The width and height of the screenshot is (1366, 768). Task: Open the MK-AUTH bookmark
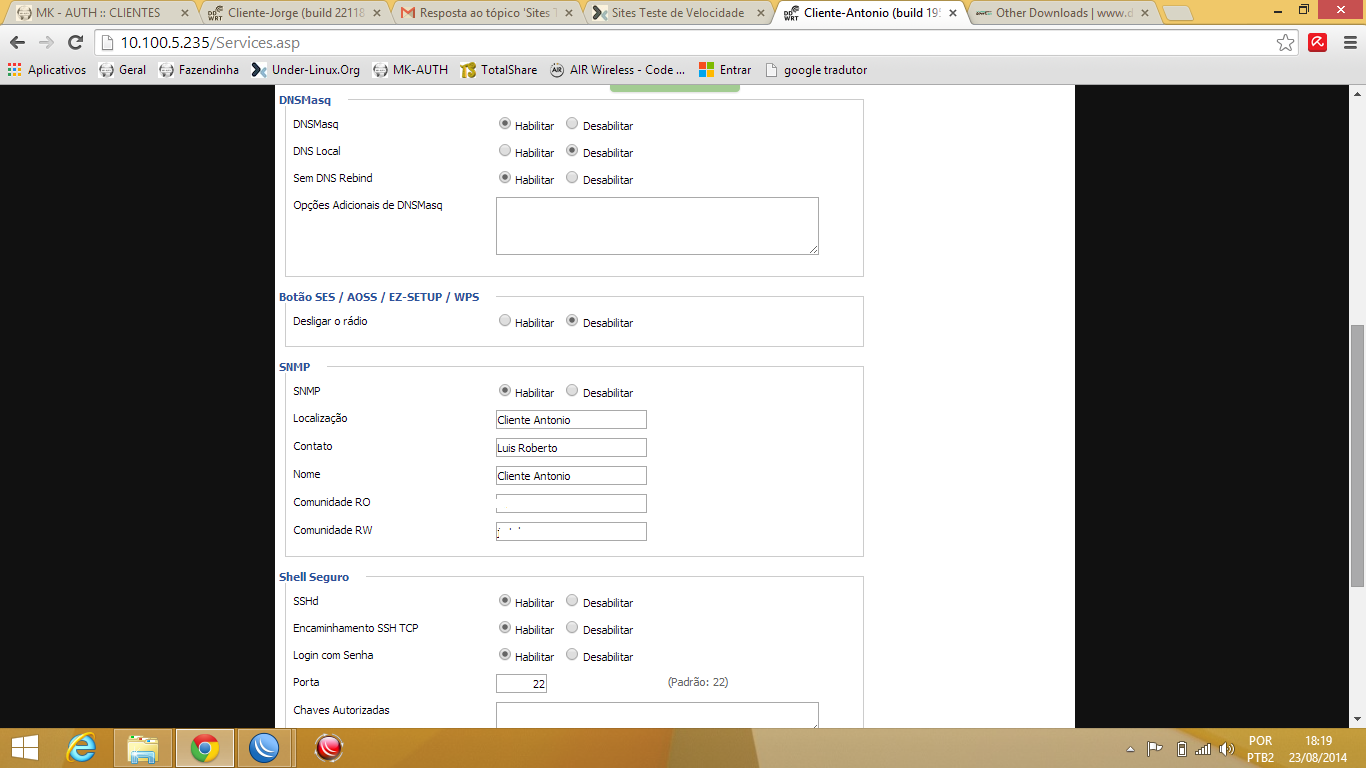point(410,70)
